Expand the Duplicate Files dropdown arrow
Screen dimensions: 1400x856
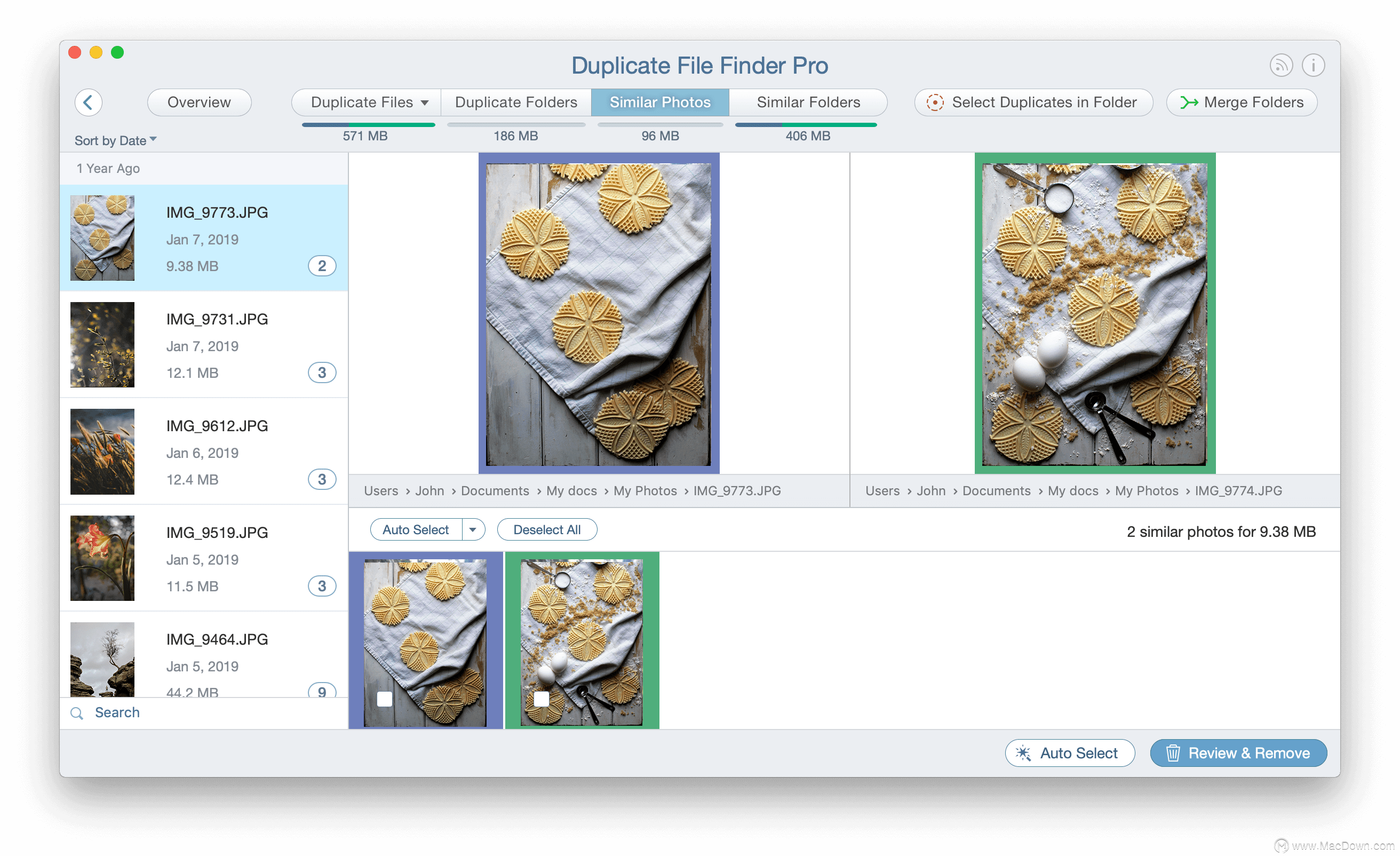422,101
